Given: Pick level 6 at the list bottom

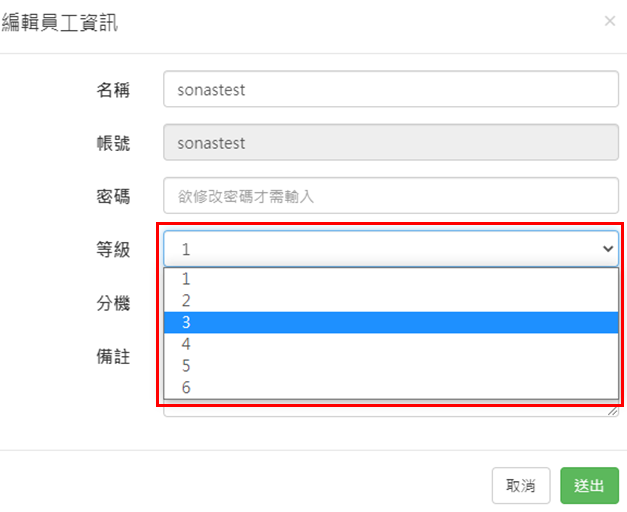Looking at the screenshot, I should coord(390,388).
